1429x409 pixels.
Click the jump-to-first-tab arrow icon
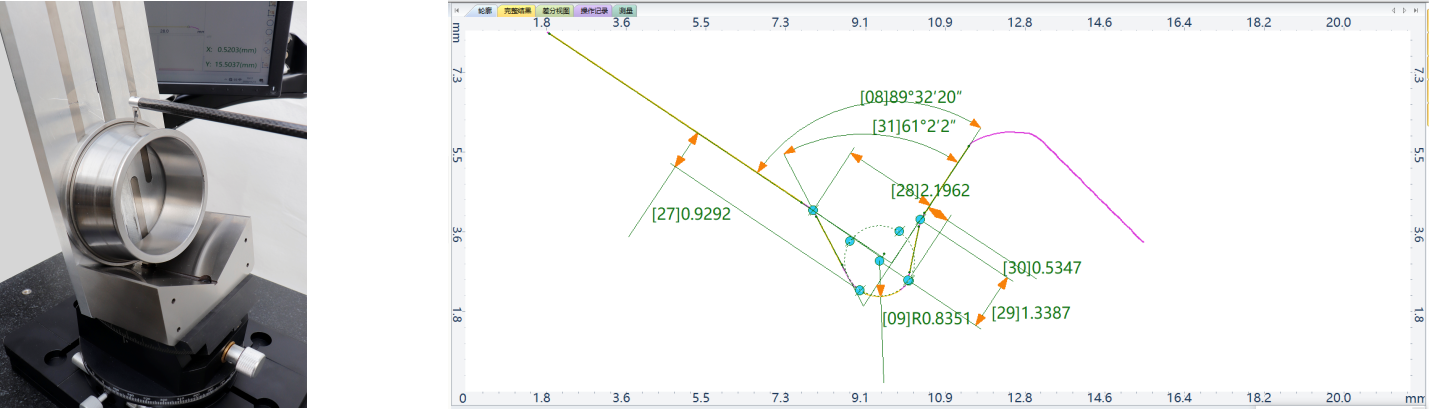coord(457,10)
